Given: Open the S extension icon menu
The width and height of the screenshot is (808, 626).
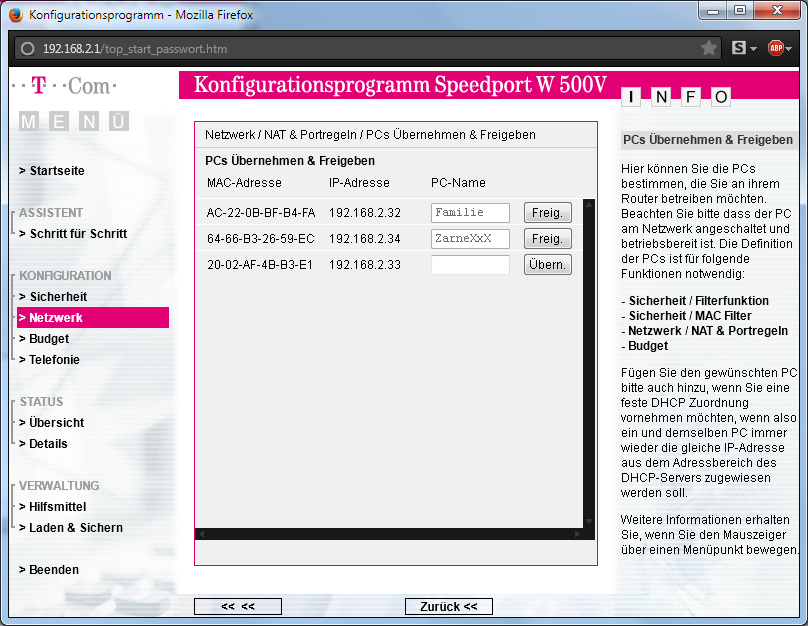Looking at the screenshot, I should click(738, 48).
